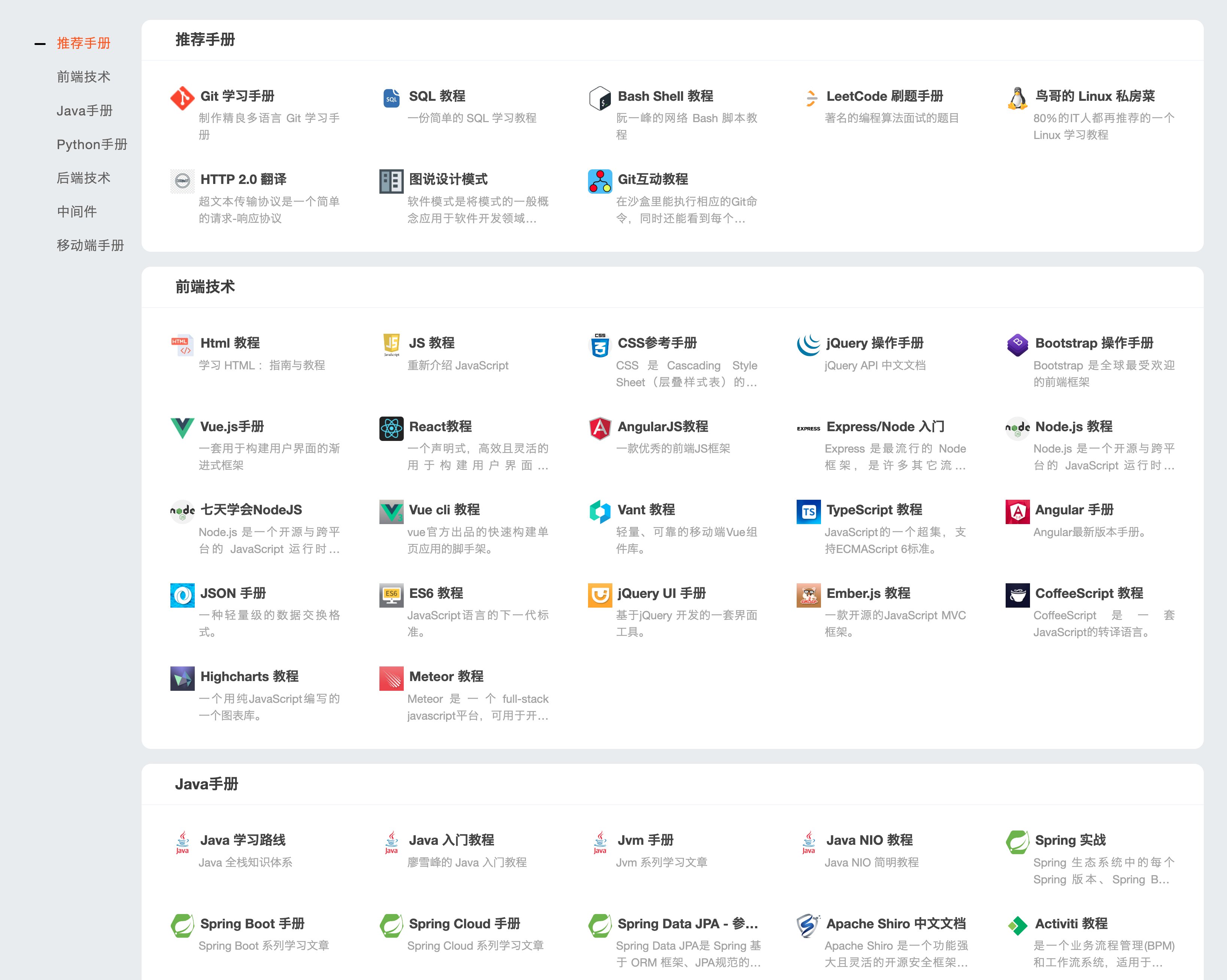1227x980 pixels.
Task: Click the Apache Shiro logo icon
Action: click(809, 925)
